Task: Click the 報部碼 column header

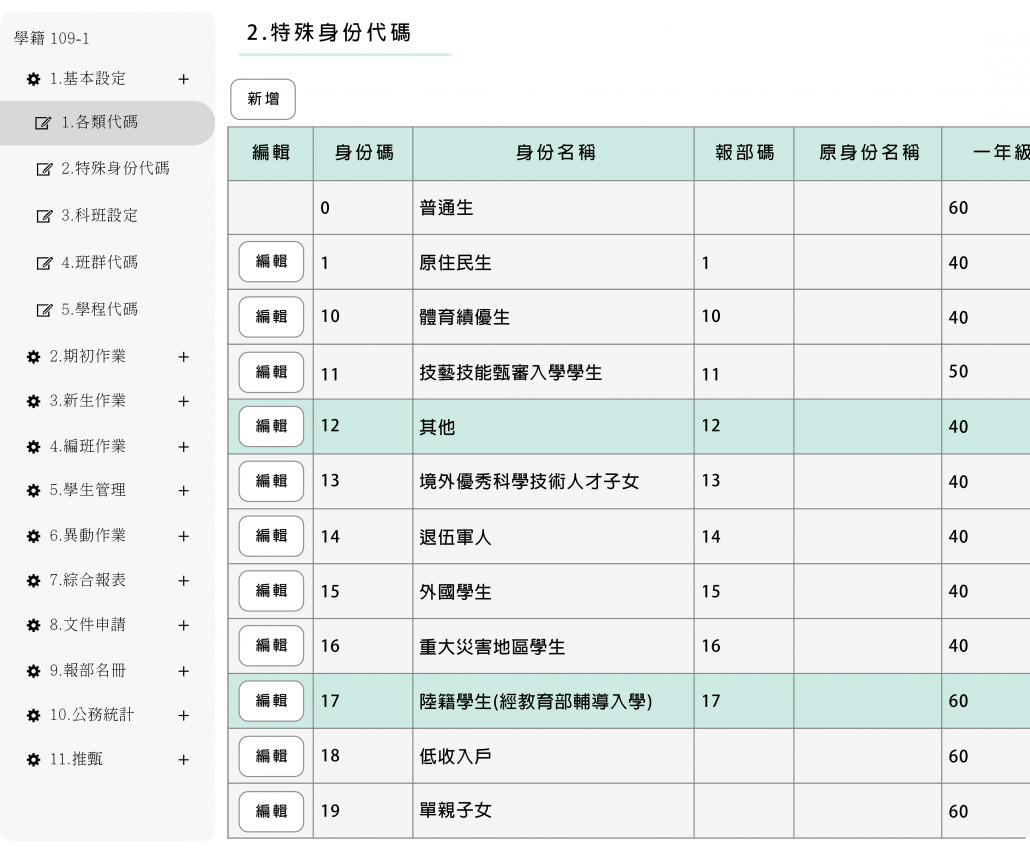Action: click(744, 154)
